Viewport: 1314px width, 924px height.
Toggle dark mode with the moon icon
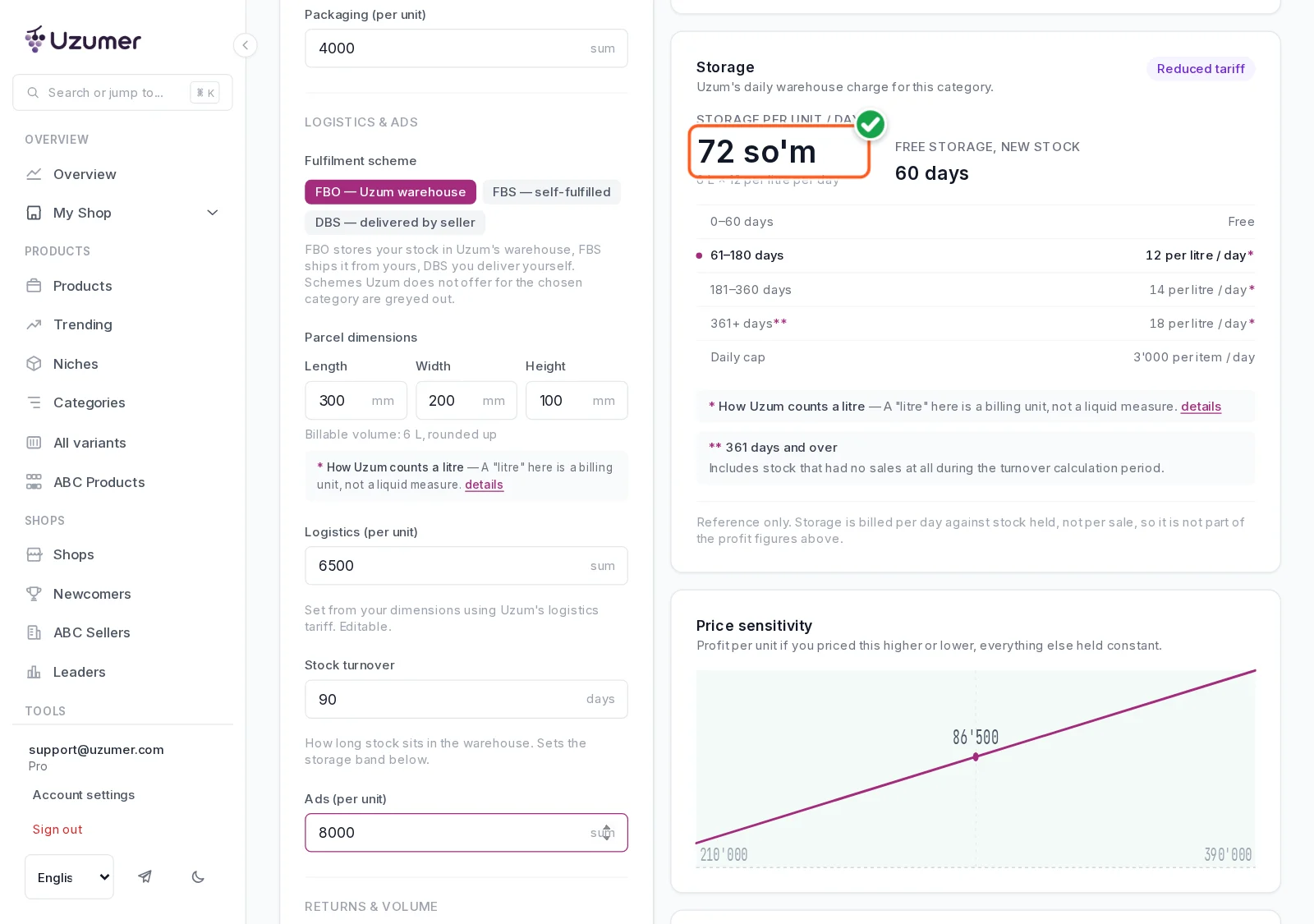coord(198,876)
